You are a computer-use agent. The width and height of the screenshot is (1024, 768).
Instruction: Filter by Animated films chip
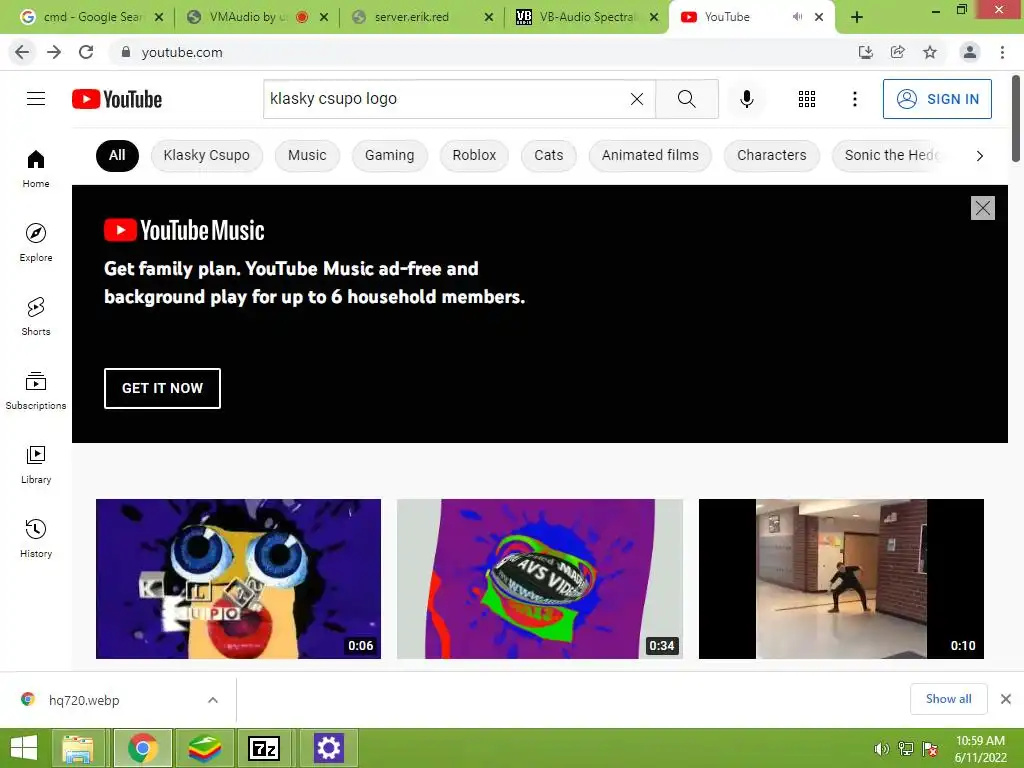650,155
